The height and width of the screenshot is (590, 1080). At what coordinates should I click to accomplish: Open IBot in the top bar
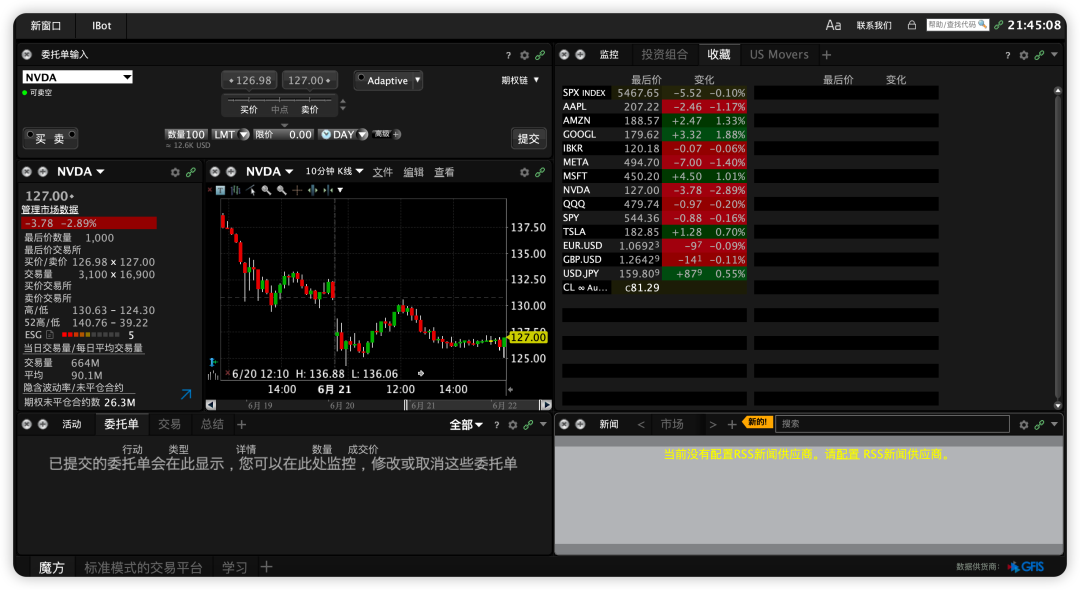tap(102, 25)
